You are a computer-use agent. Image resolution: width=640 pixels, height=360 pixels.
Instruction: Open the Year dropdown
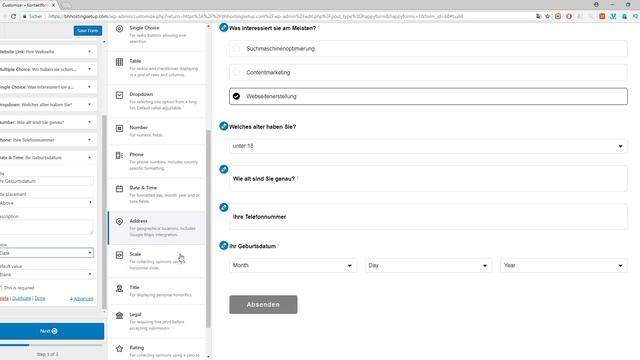coord(564,265)
